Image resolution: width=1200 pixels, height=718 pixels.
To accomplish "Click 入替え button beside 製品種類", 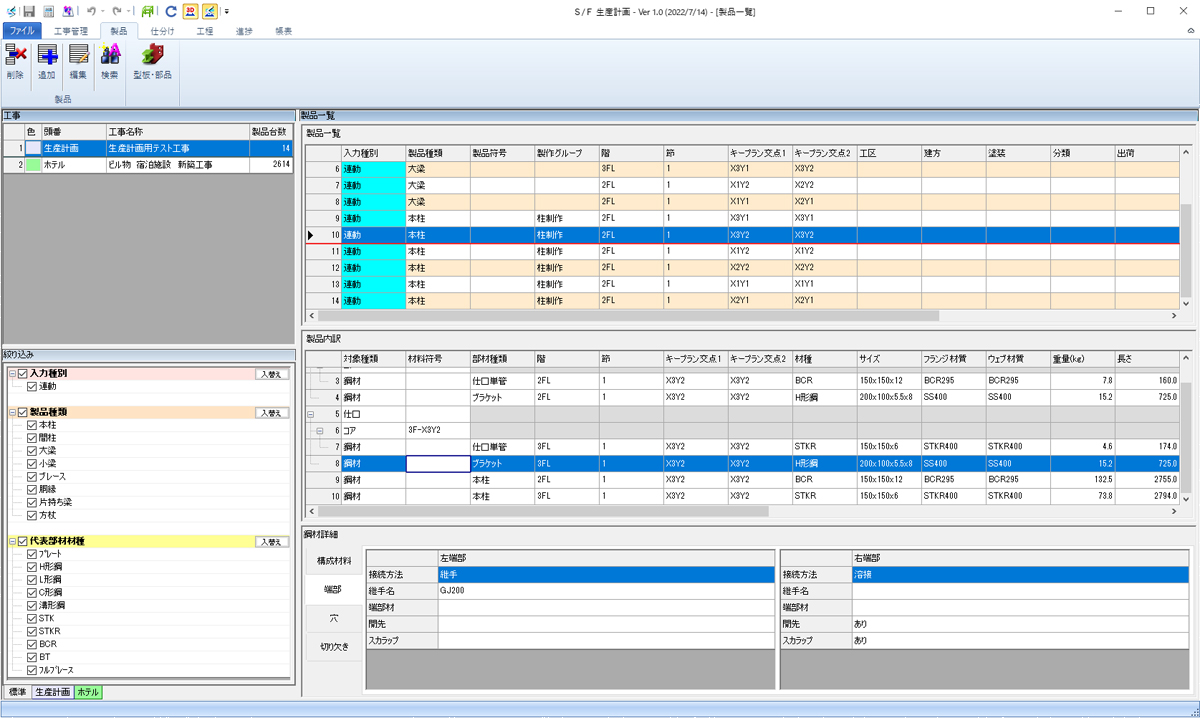I will pos(272,413).
